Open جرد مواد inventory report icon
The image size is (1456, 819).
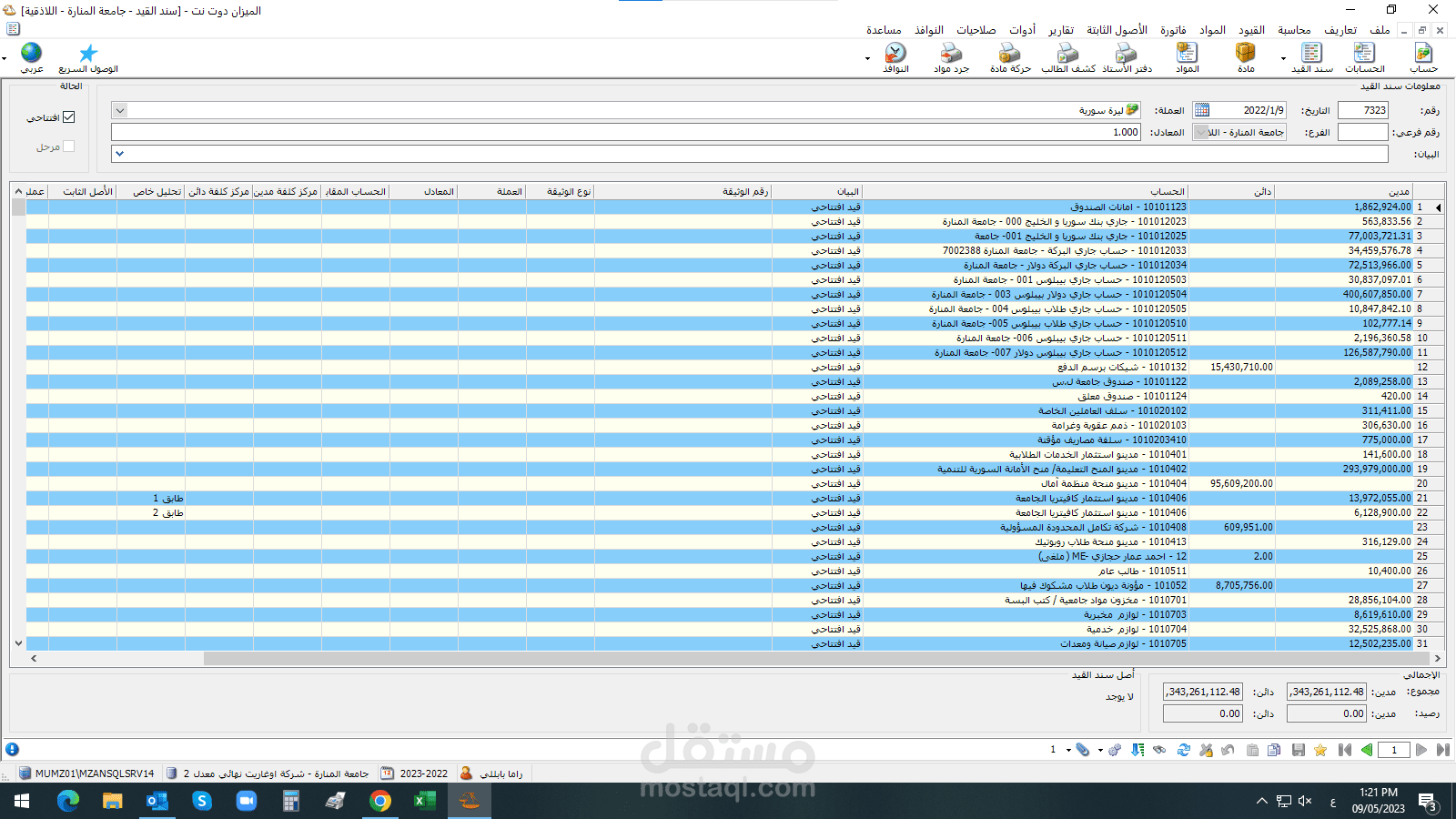pos(952,57)
